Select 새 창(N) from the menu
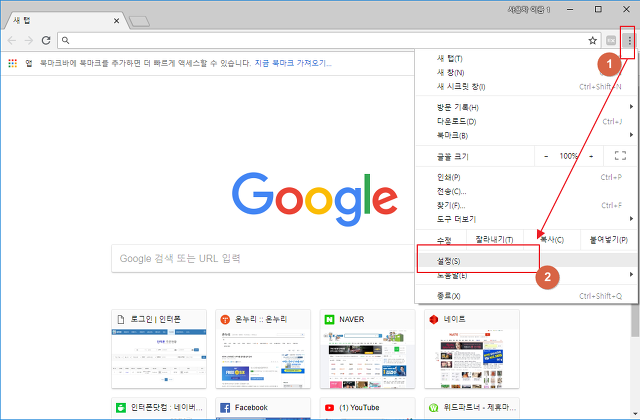The height and width of the screenshot is (420, 640). click(x=527, y=72)
